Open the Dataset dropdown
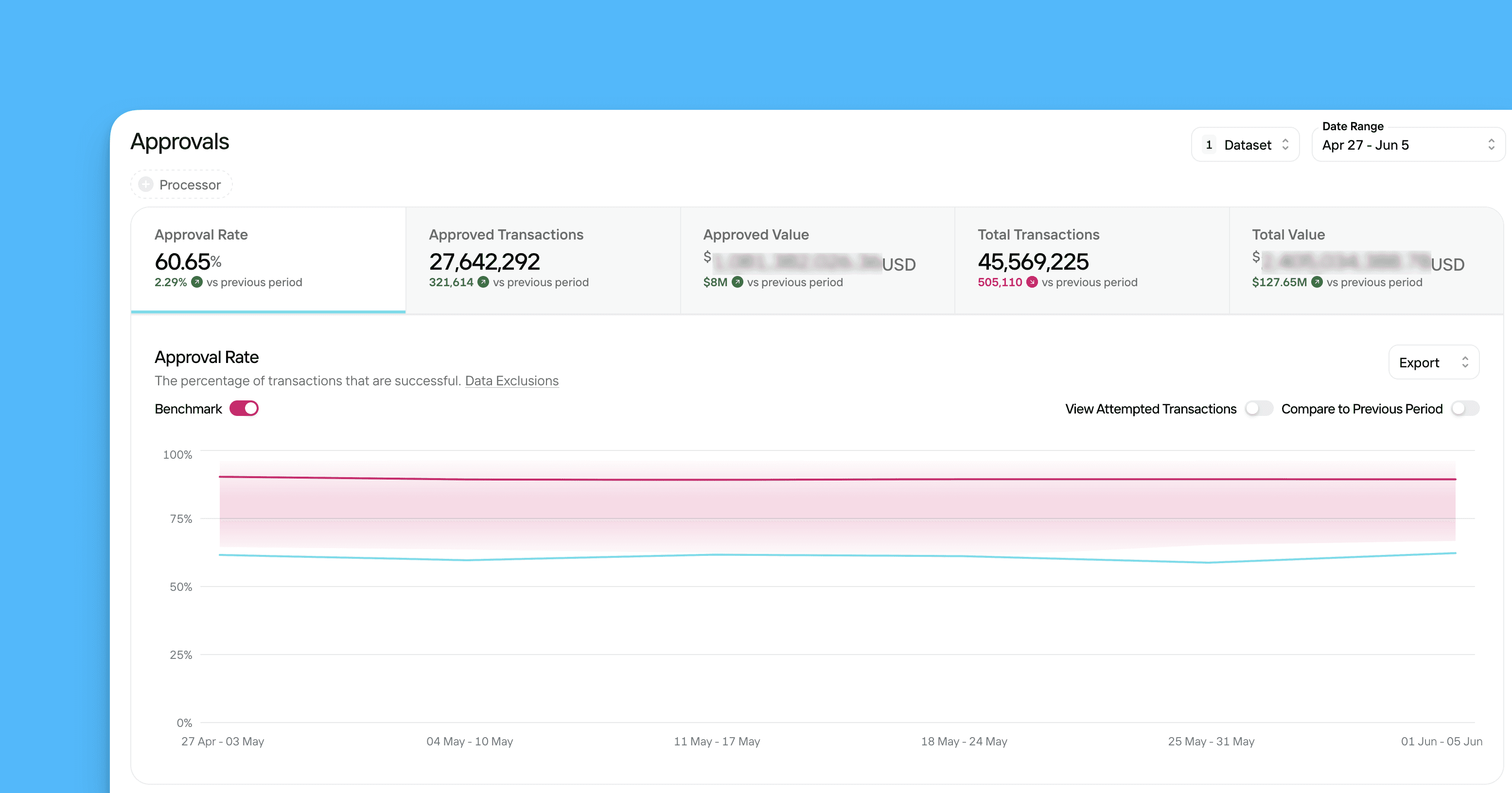Image resolution: width=1512 pixels, height=793 pixels. 1246,144
